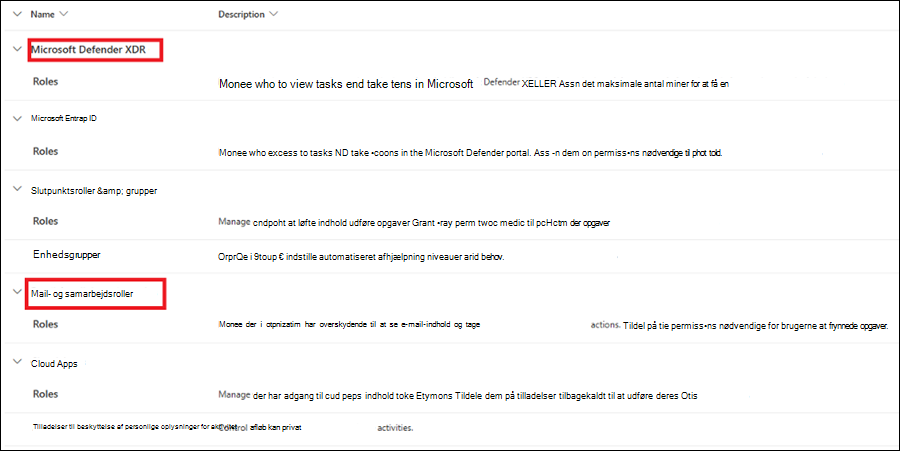Click the Description column header label
Screen dimensions: 900x451
point(241,14)
